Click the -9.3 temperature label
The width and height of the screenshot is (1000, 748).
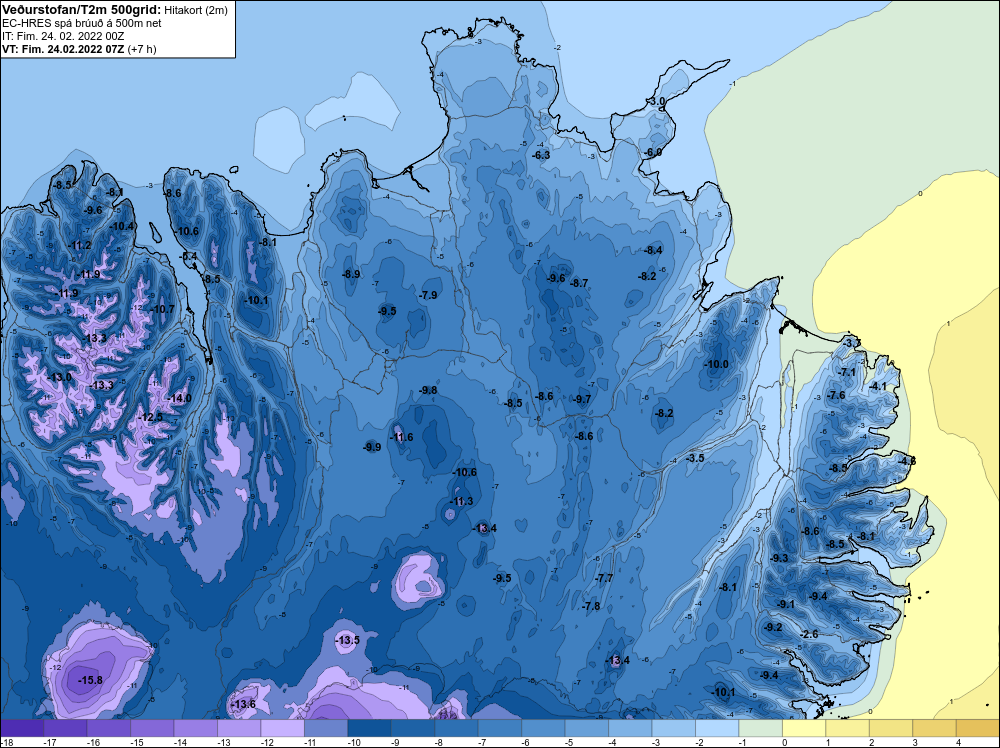pyautogui.click(x=779, y=558)
